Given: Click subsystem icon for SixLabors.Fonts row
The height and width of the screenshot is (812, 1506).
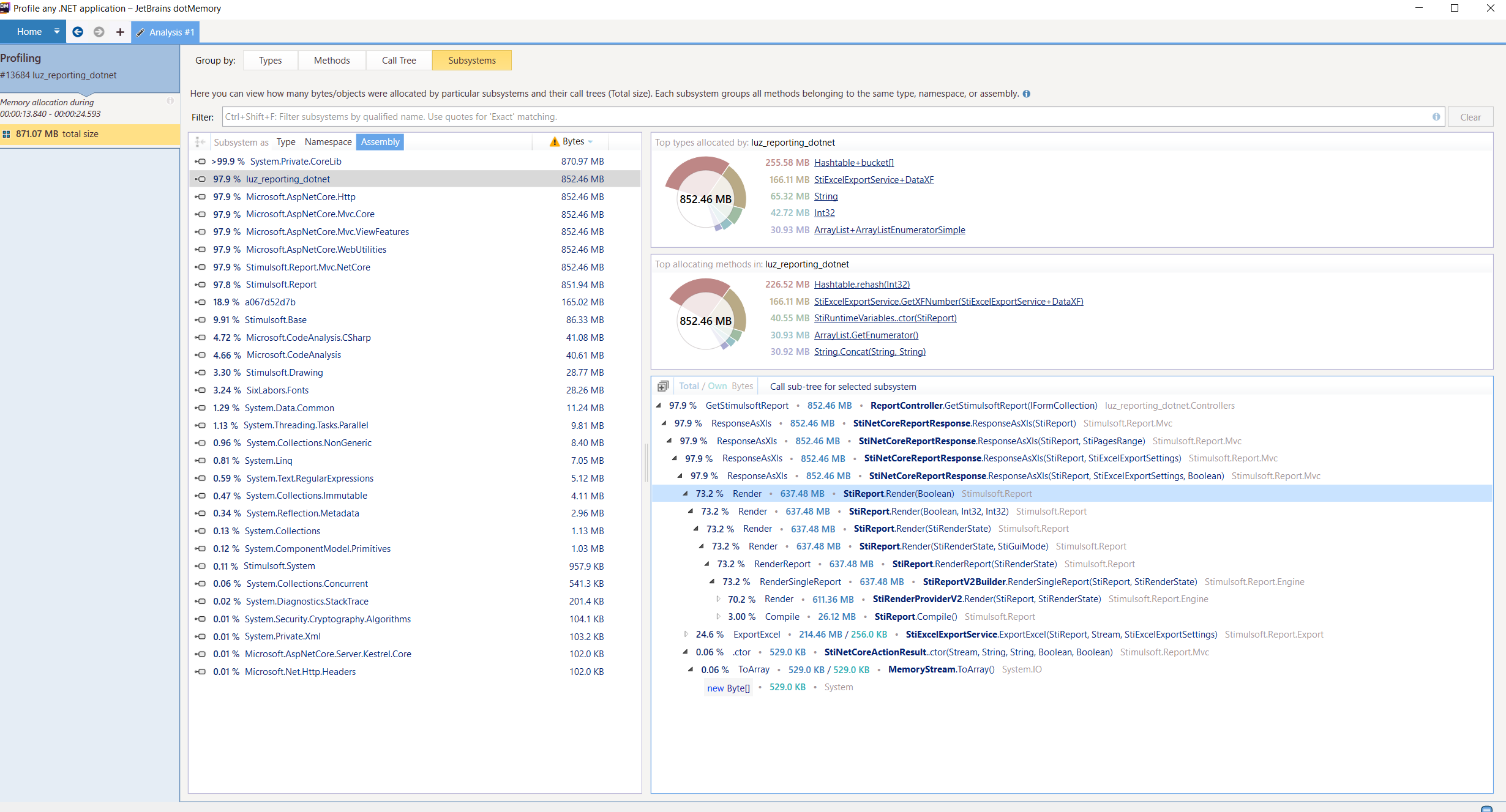Looking at the screenshot, I should click(200, 390).
